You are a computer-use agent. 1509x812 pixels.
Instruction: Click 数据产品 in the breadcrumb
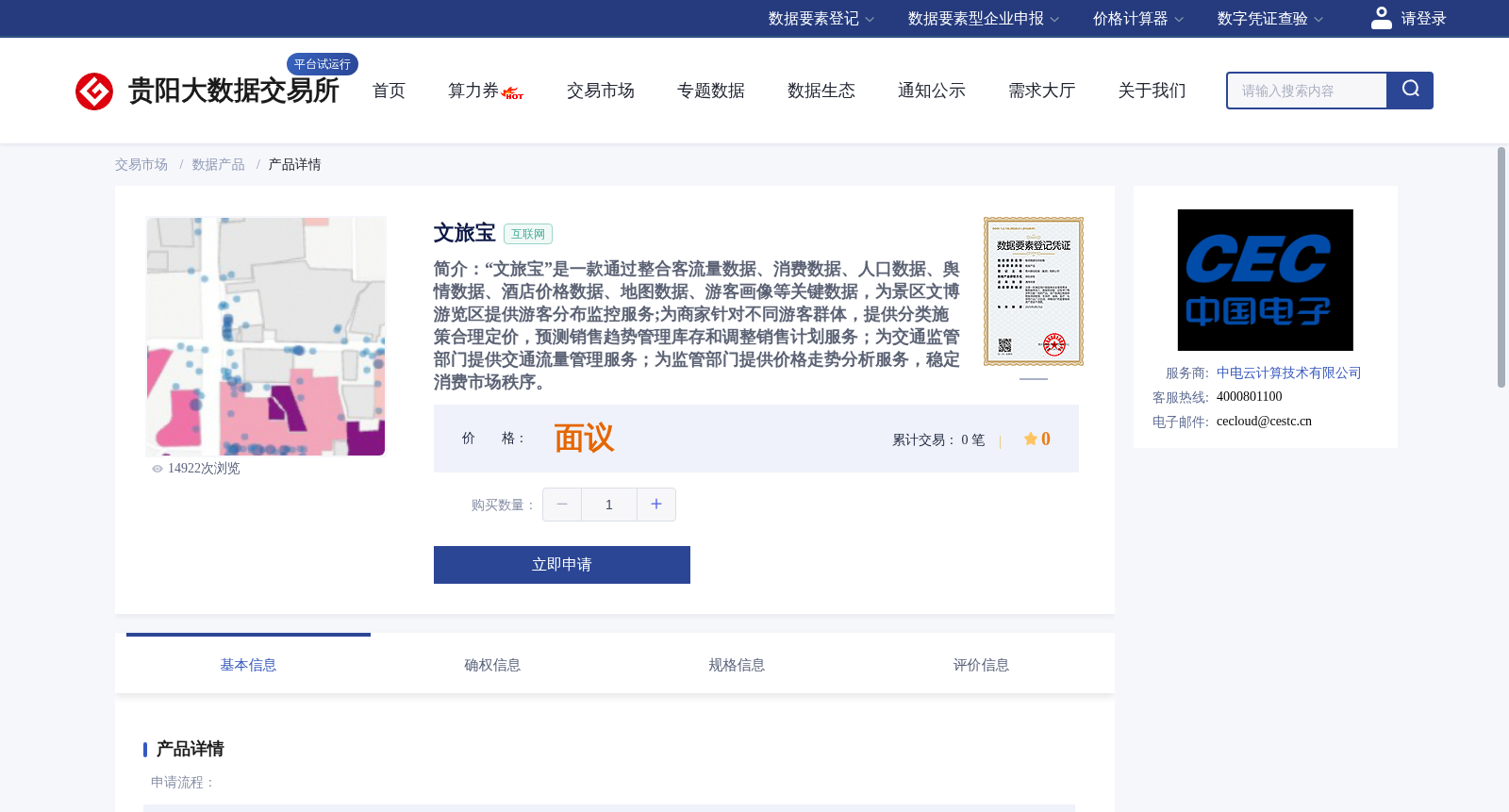coord(219,165)
